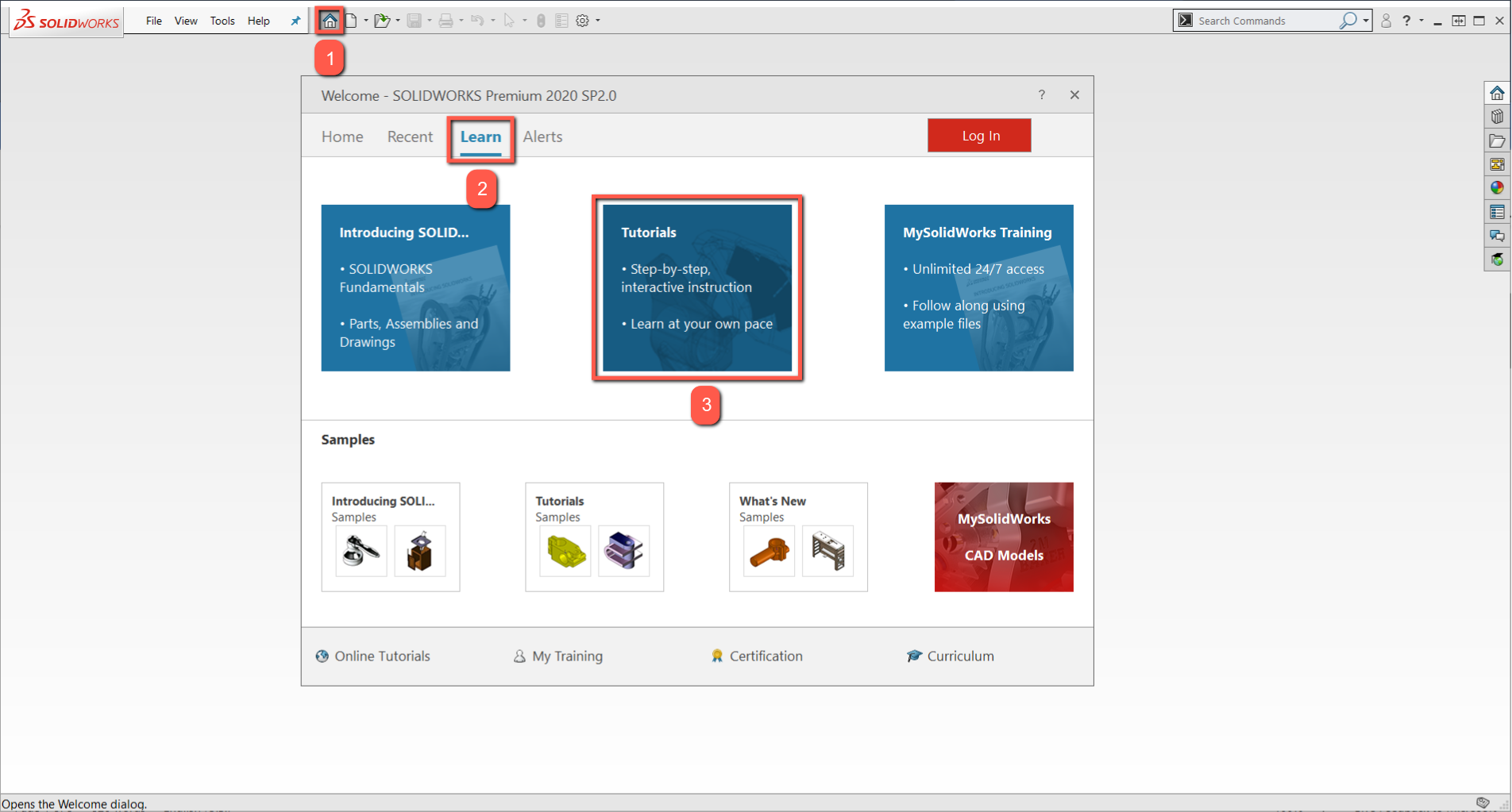Open the Introducing SOLIDWORKS tile
Image resolution: width=1512 pixels, height=812 pixels.
tap(415, 288)
